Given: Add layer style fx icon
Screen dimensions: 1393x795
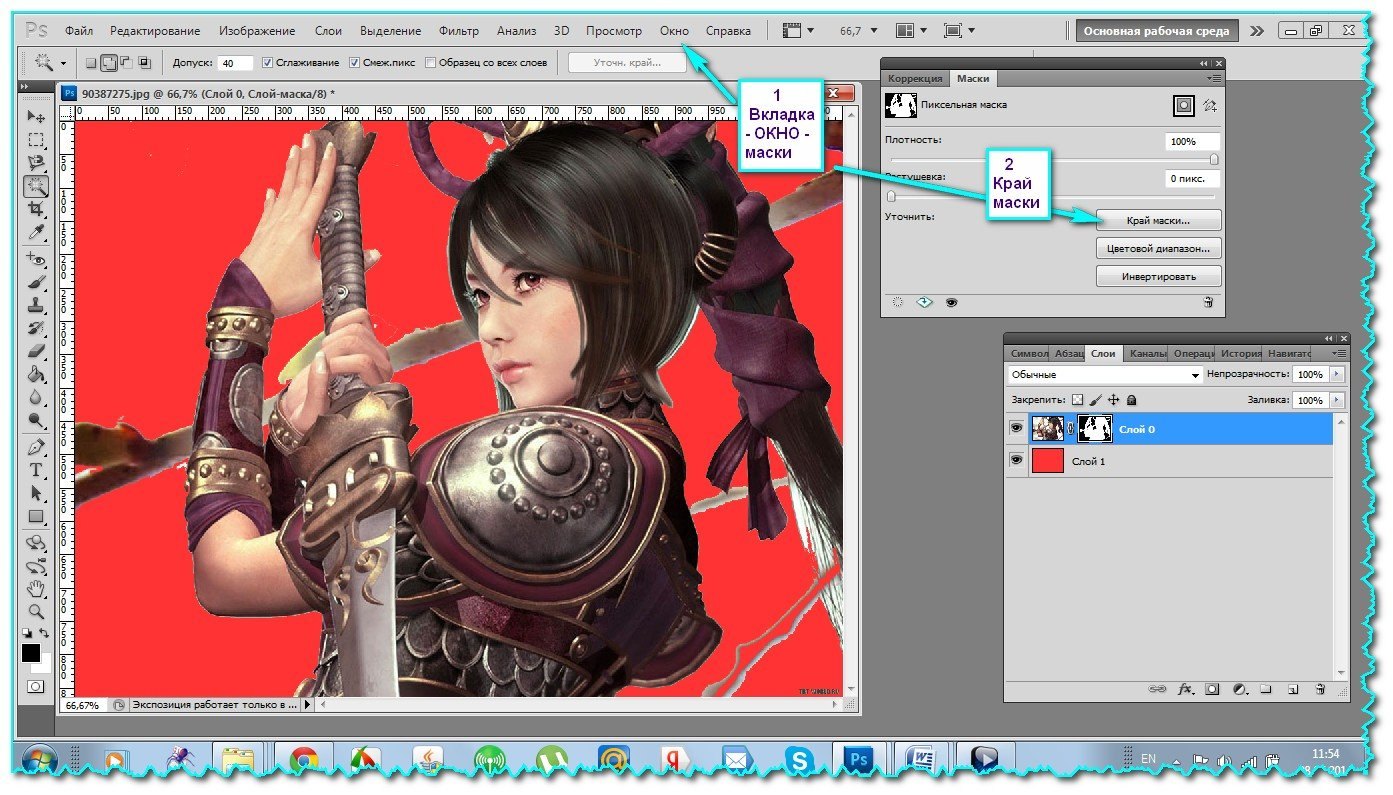Looking at the screenshot, I should tap(1187, 689).
